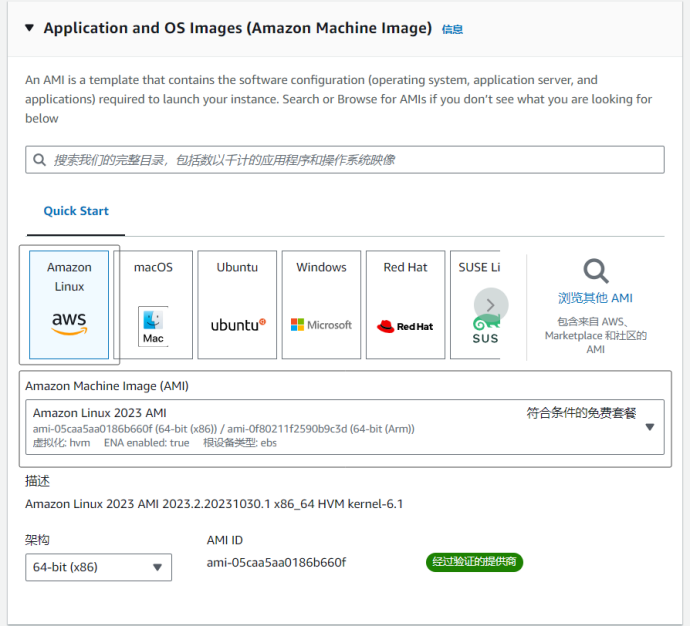The width and height of the screenshot is (690, 627).
Task: Click the 虚拟化: hvm text
Action: (62, 443)
